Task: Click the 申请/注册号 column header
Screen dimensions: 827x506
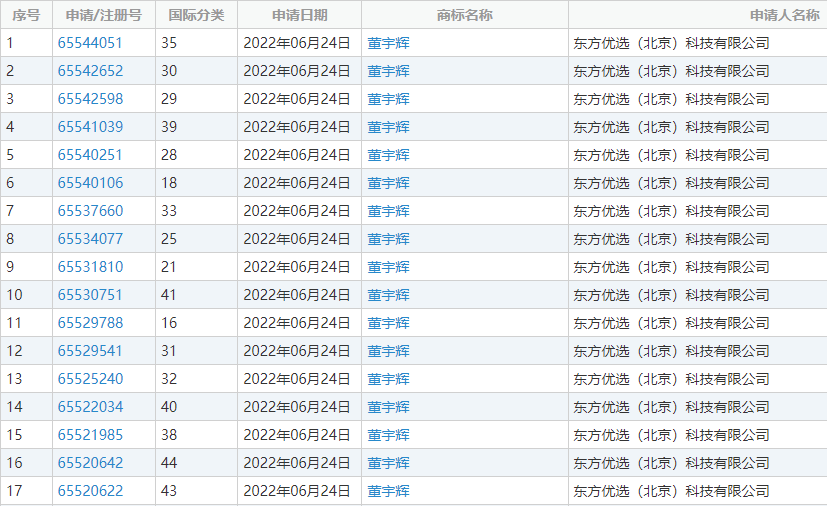Action: click(104, 15)
